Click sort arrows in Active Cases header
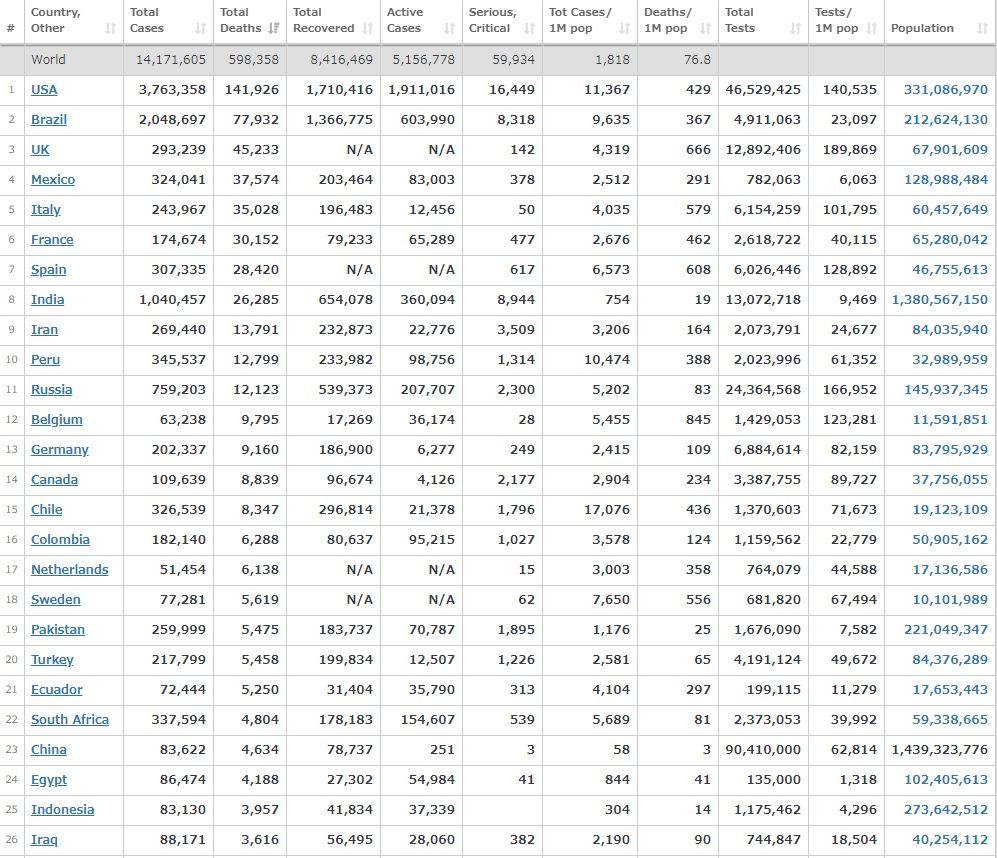 (449, 29)
